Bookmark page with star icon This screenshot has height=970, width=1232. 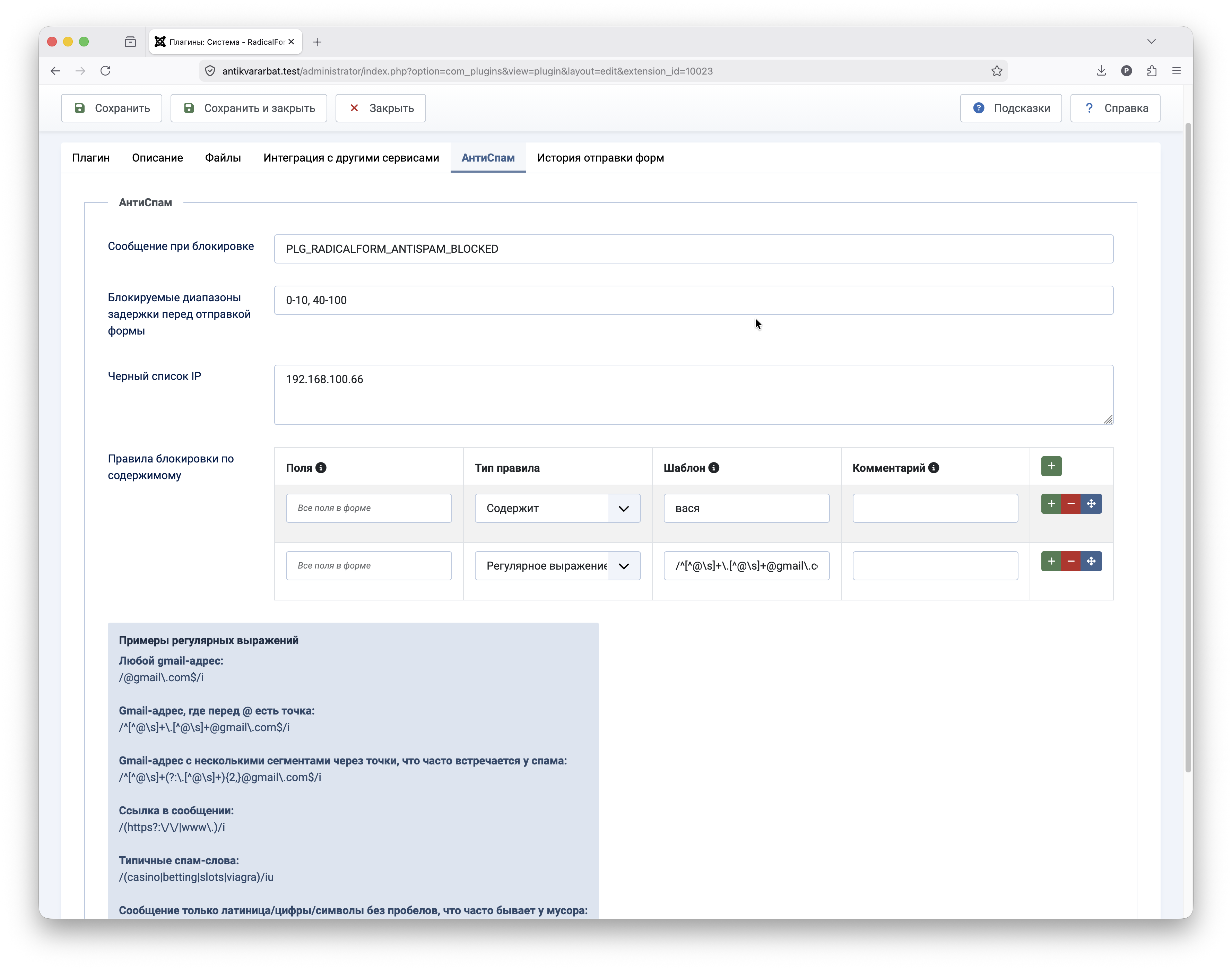pyautogui.click(x=996, y=71)
